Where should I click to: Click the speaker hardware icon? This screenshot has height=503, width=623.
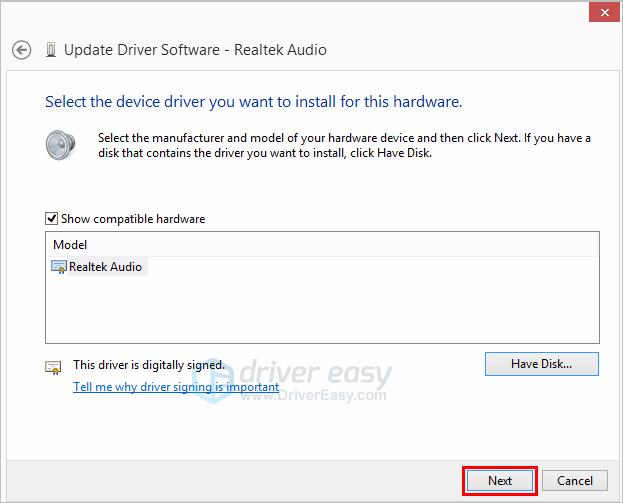click(x=60, y=145)
